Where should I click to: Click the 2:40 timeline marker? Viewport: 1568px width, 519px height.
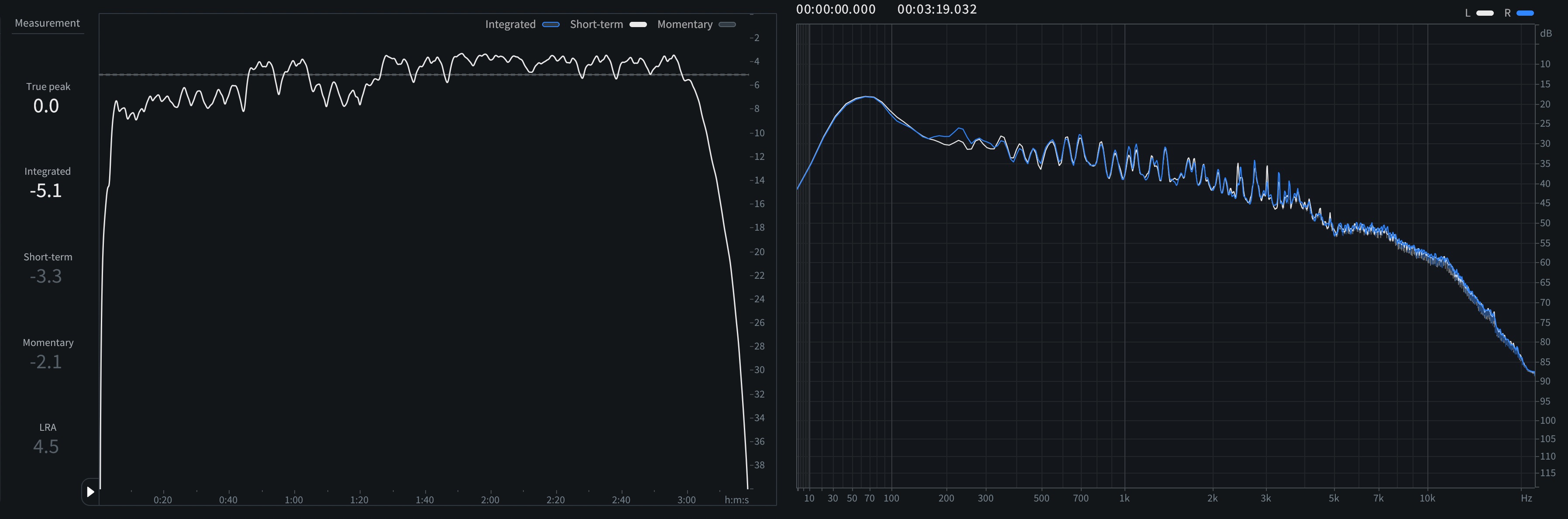621,500
